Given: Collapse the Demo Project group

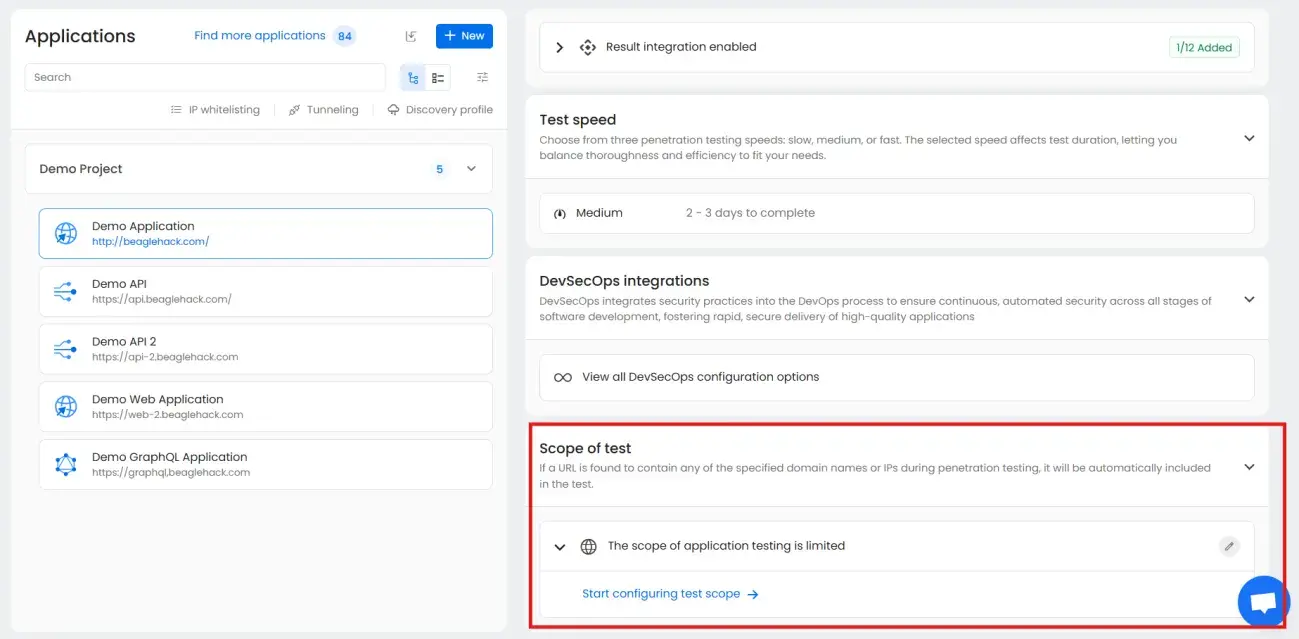Looking at the screenshot, I should point(471,169).
